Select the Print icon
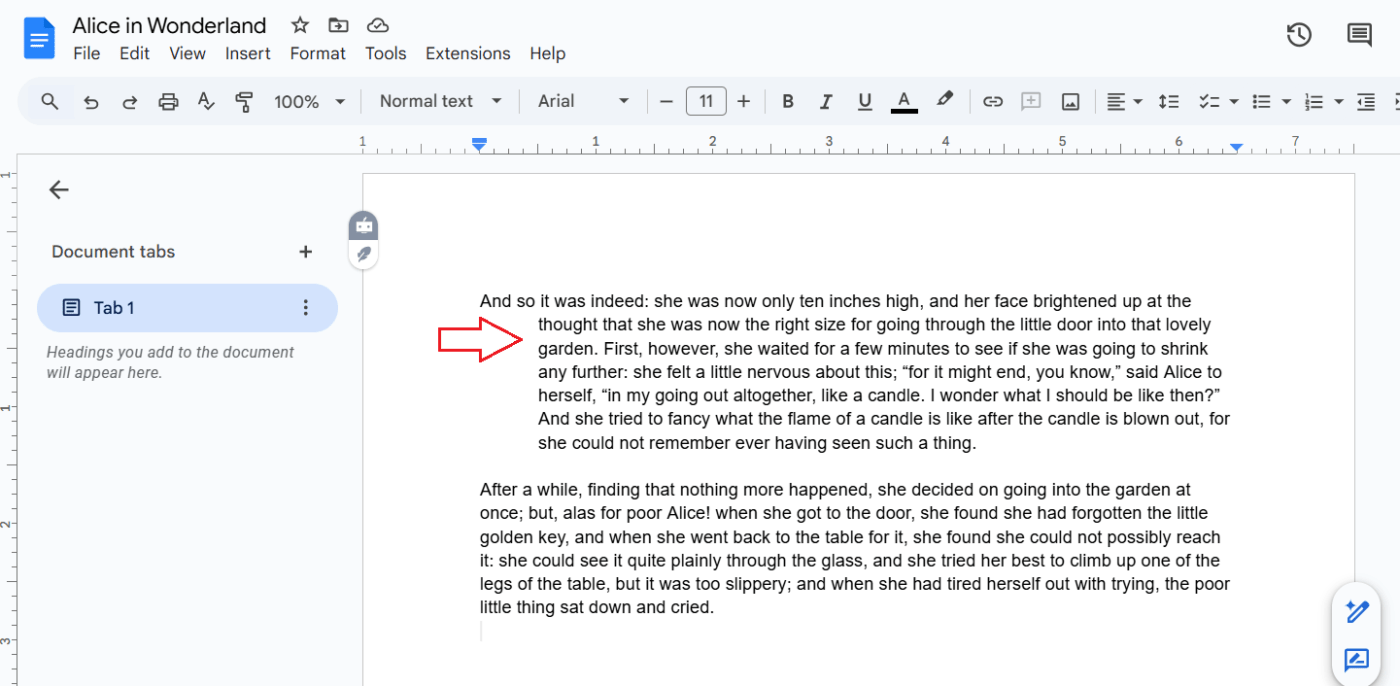This screenshot has height=686, width=1400. click(168, 101)
